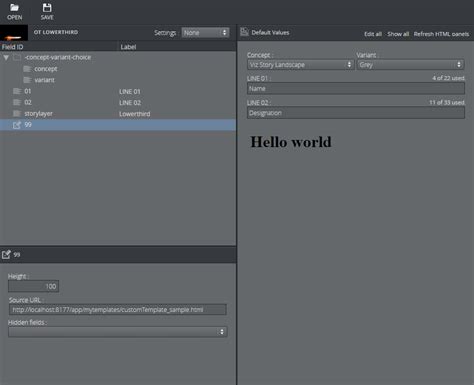The image size is (474, 385).
Task: Select the variant field row
Action: (118, 80)
